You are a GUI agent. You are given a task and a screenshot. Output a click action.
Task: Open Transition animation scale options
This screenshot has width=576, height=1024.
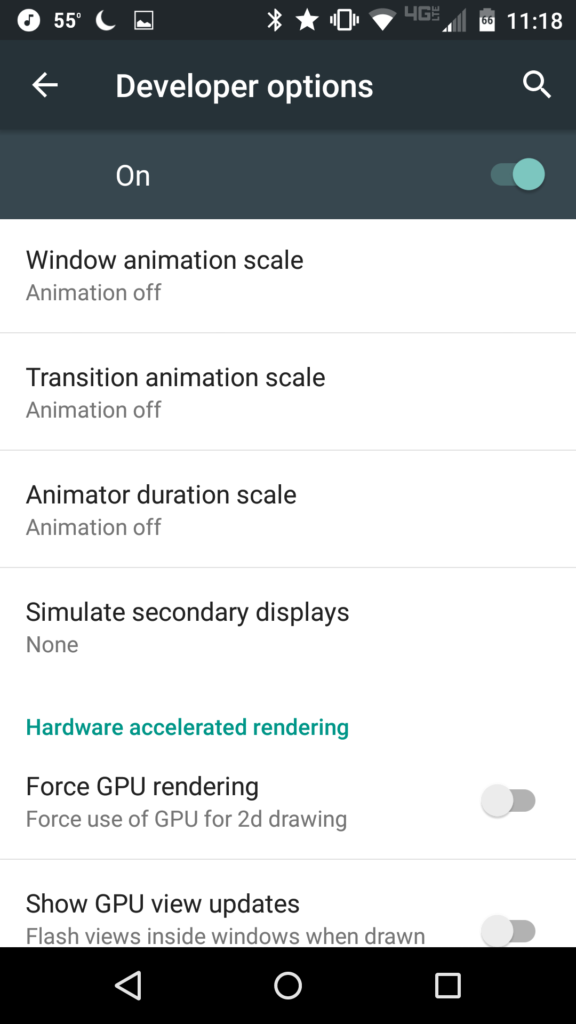[x=288, y=392]
